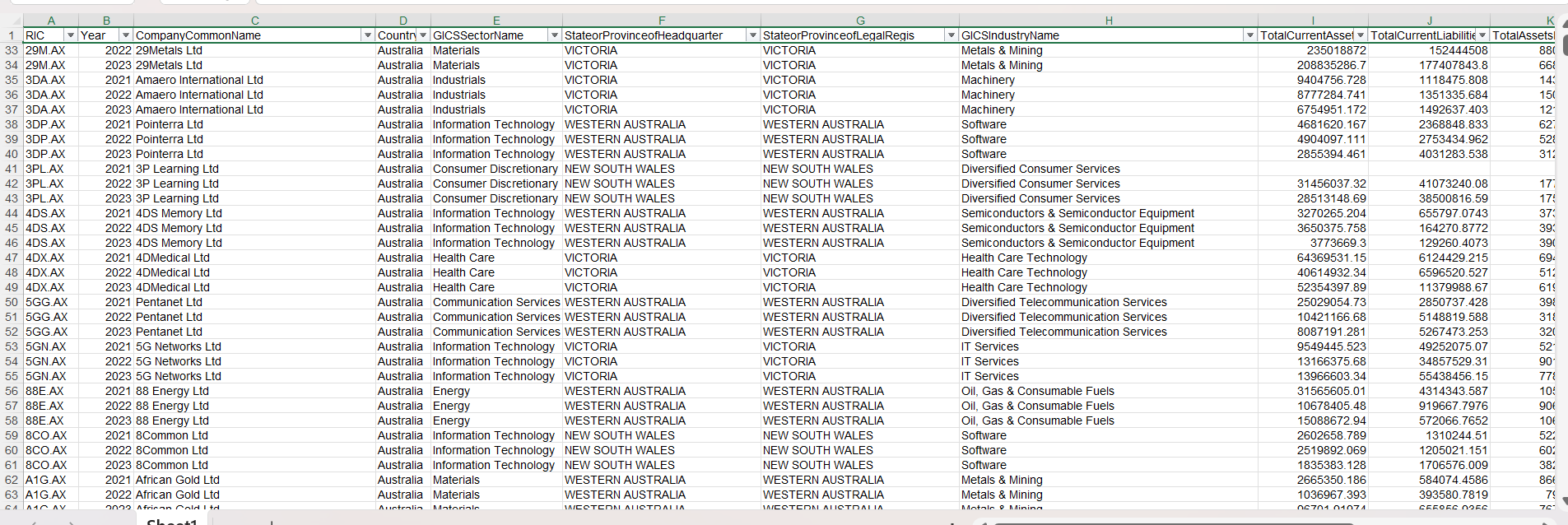Screen dimensions: 1568x525
Task: Click Amaero International Ltd in row 36
Action: coord(199,95)
